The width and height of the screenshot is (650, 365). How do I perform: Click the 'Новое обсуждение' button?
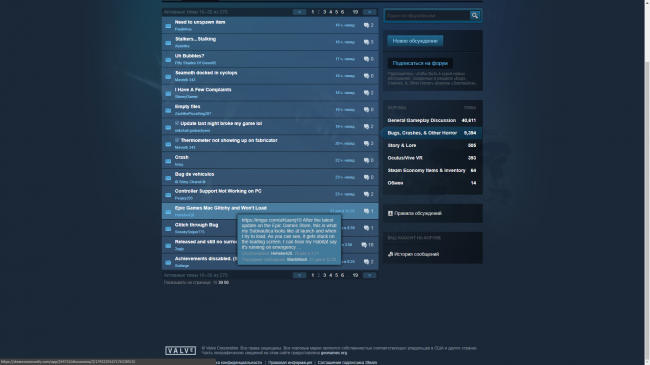point(415,41)
